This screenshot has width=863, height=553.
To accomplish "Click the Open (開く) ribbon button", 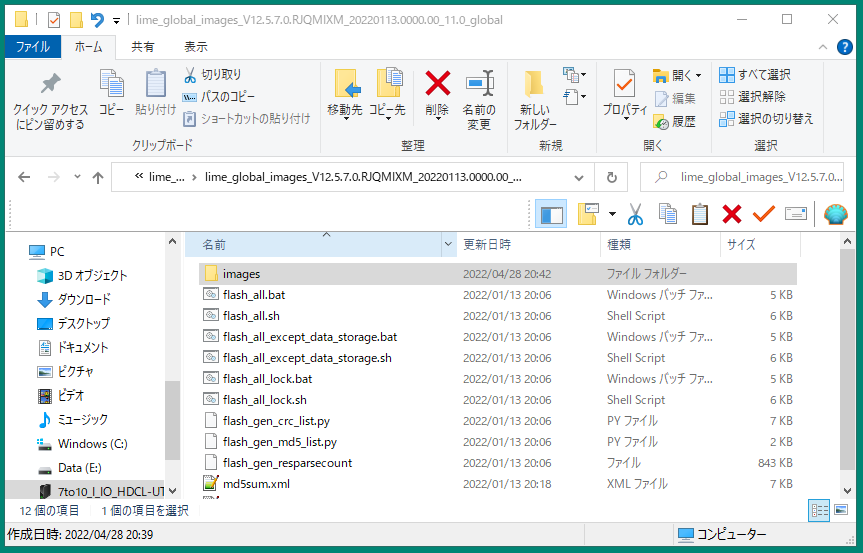I will tap(672, 75).
